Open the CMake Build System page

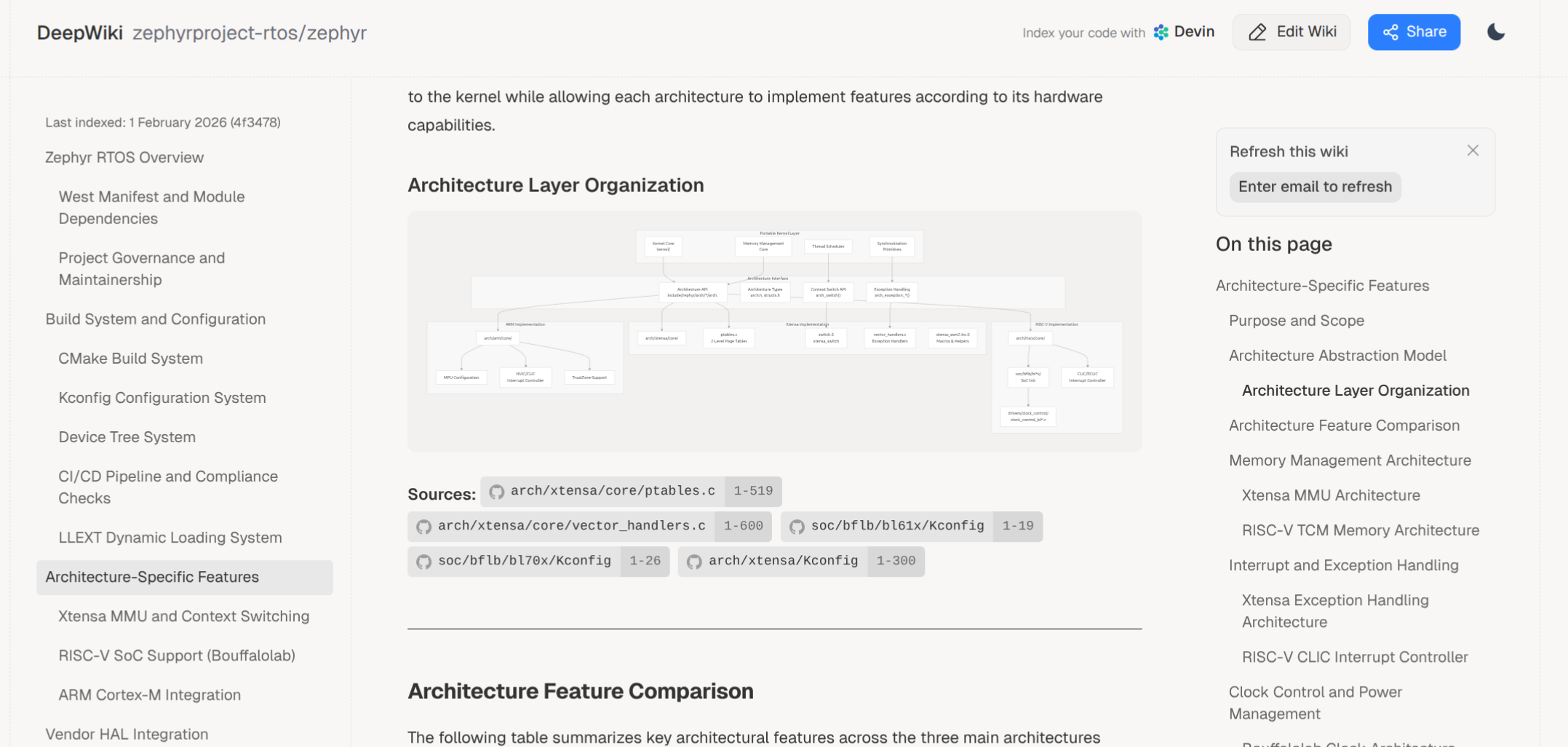pyautogui.click(x=130, y=359)
